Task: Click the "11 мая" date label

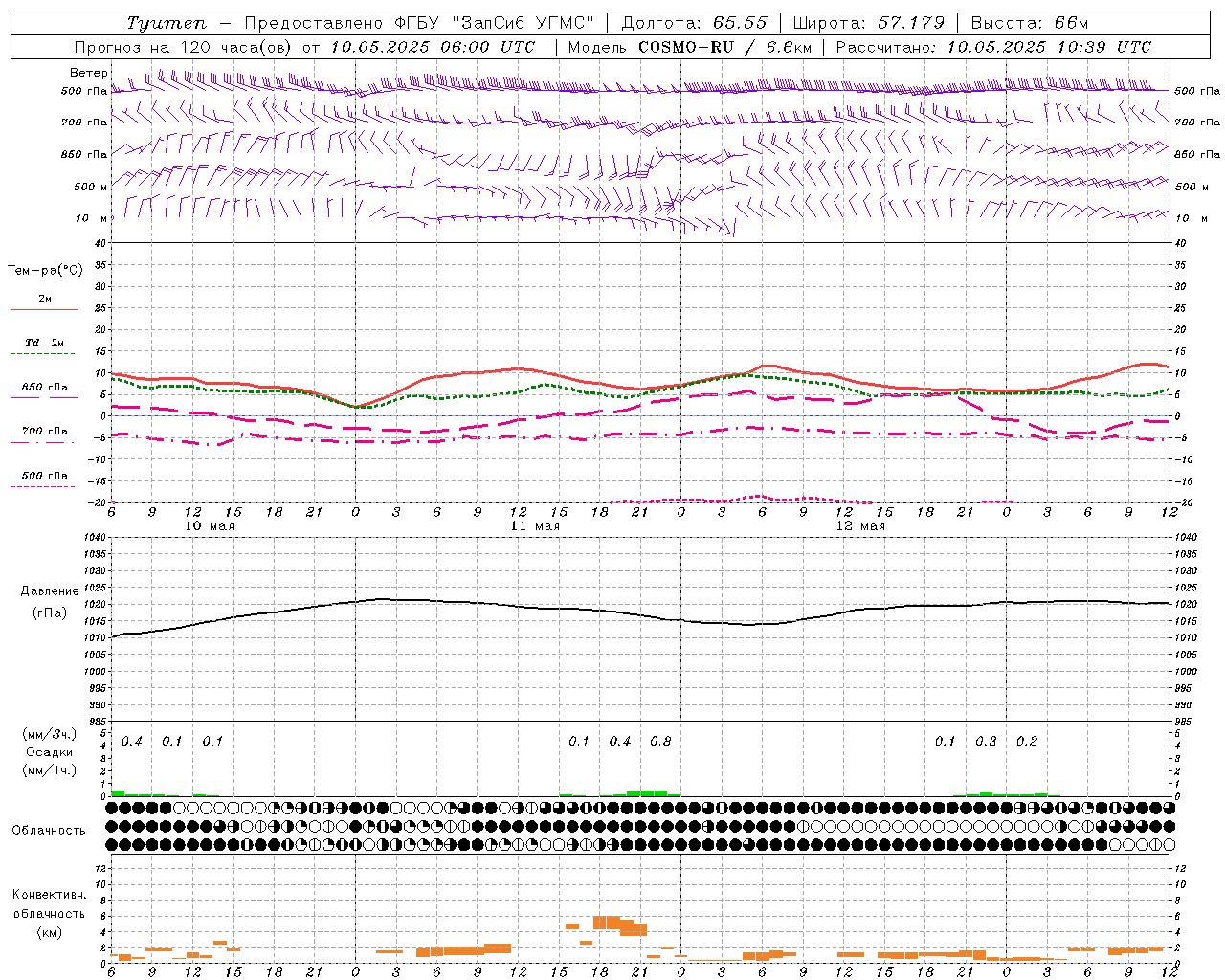Action: [535, 525]
